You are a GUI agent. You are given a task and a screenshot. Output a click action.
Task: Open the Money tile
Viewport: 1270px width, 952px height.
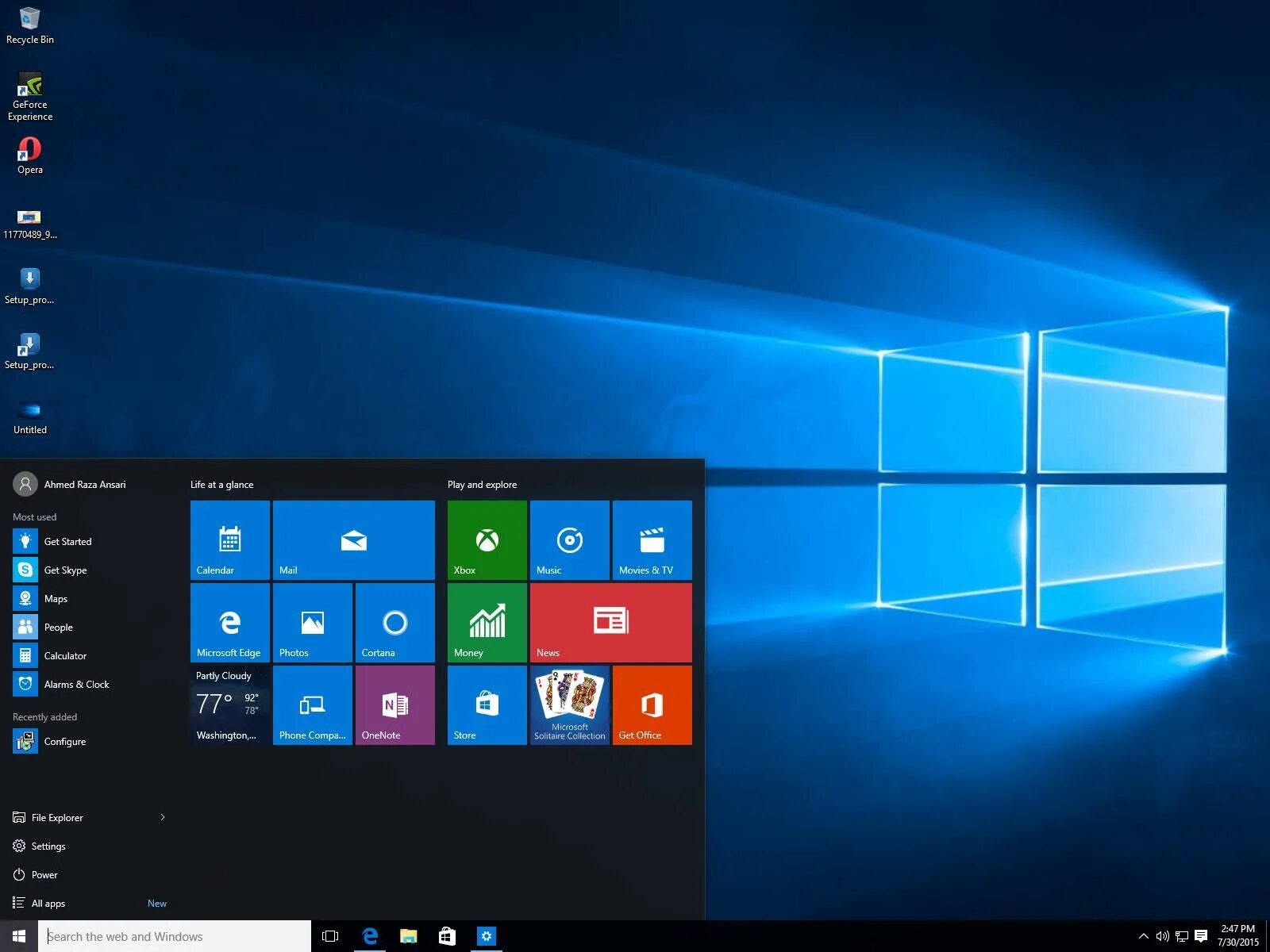(x=487, y=622)
